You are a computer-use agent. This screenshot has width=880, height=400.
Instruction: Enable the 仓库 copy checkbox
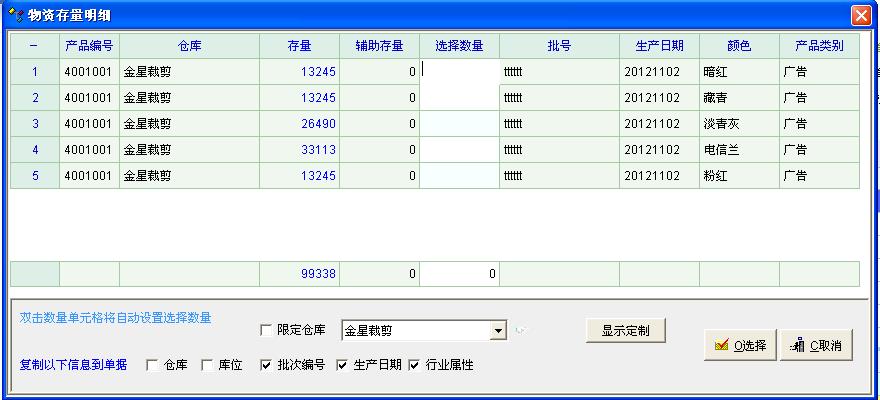[x=153, y=365]
